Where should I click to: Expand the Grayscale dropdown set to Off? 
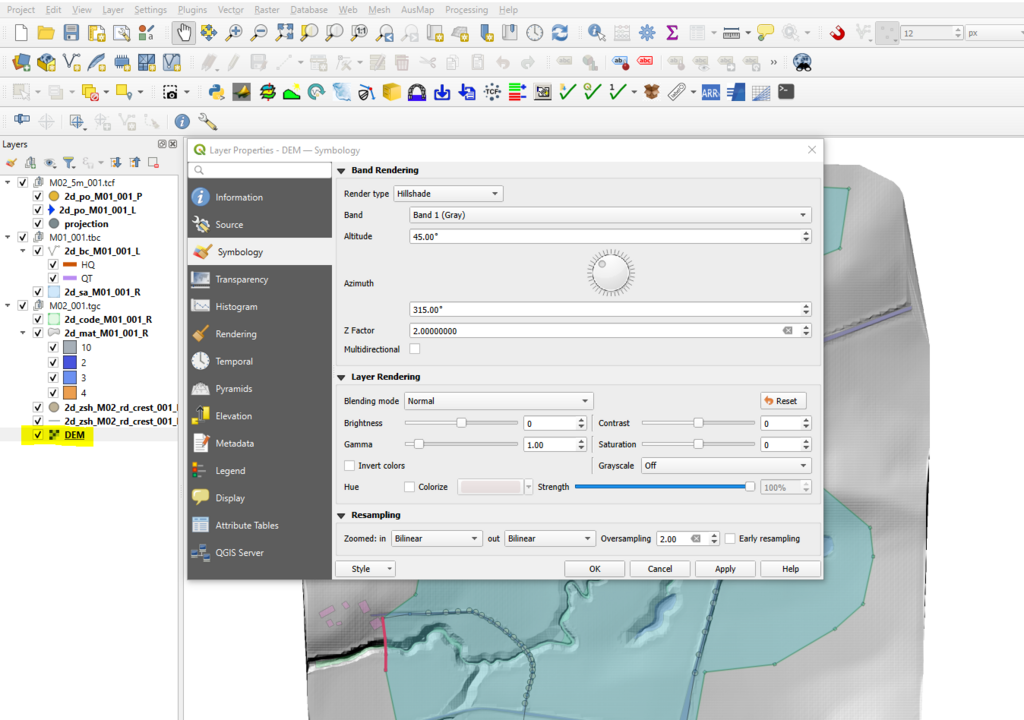tap(725, 465)
